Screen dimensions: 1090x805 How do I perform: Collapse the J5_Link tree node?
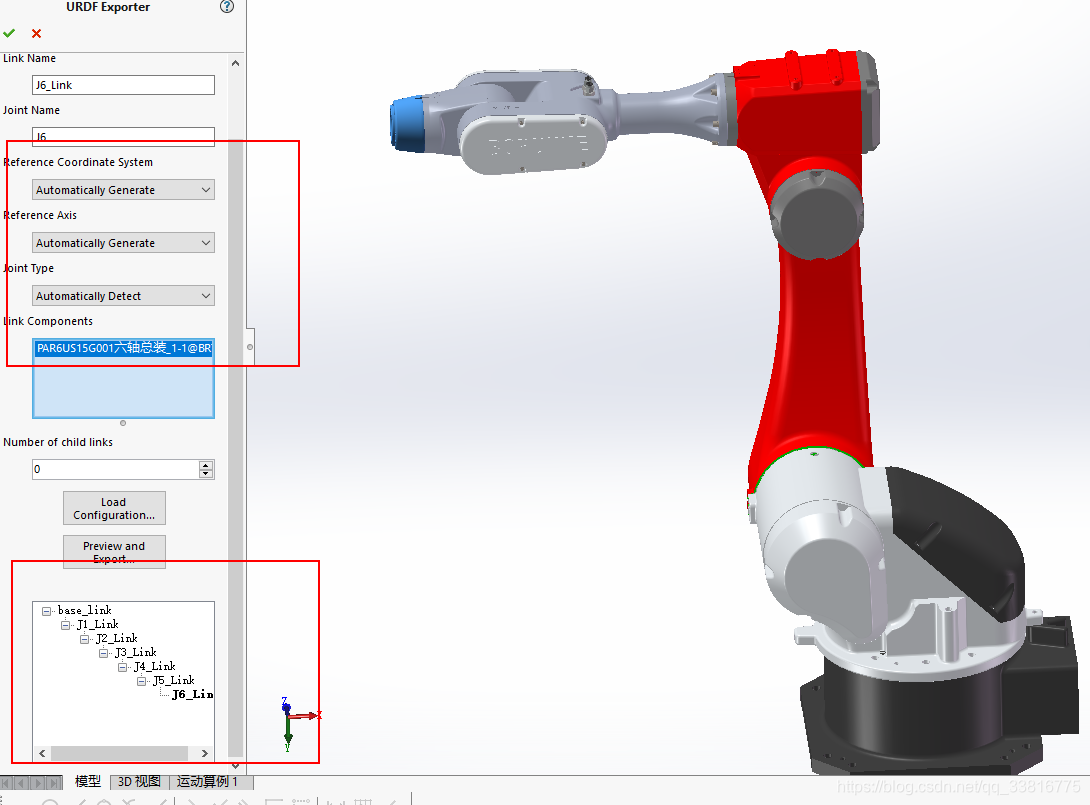142,680
